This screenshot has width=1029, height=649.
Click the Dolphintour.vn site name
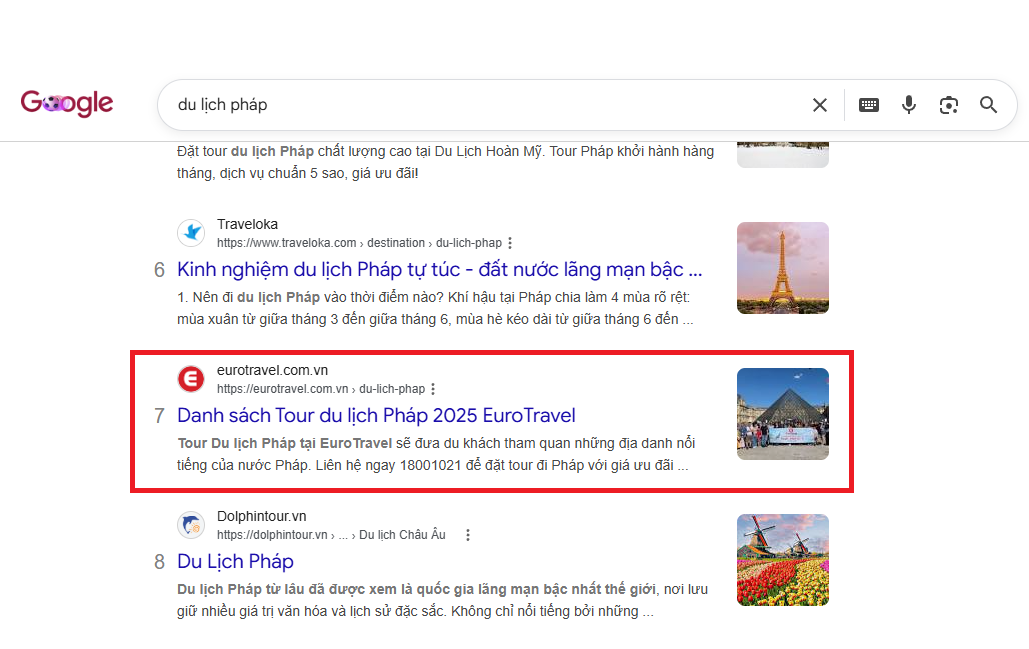[x=262, y=516]
